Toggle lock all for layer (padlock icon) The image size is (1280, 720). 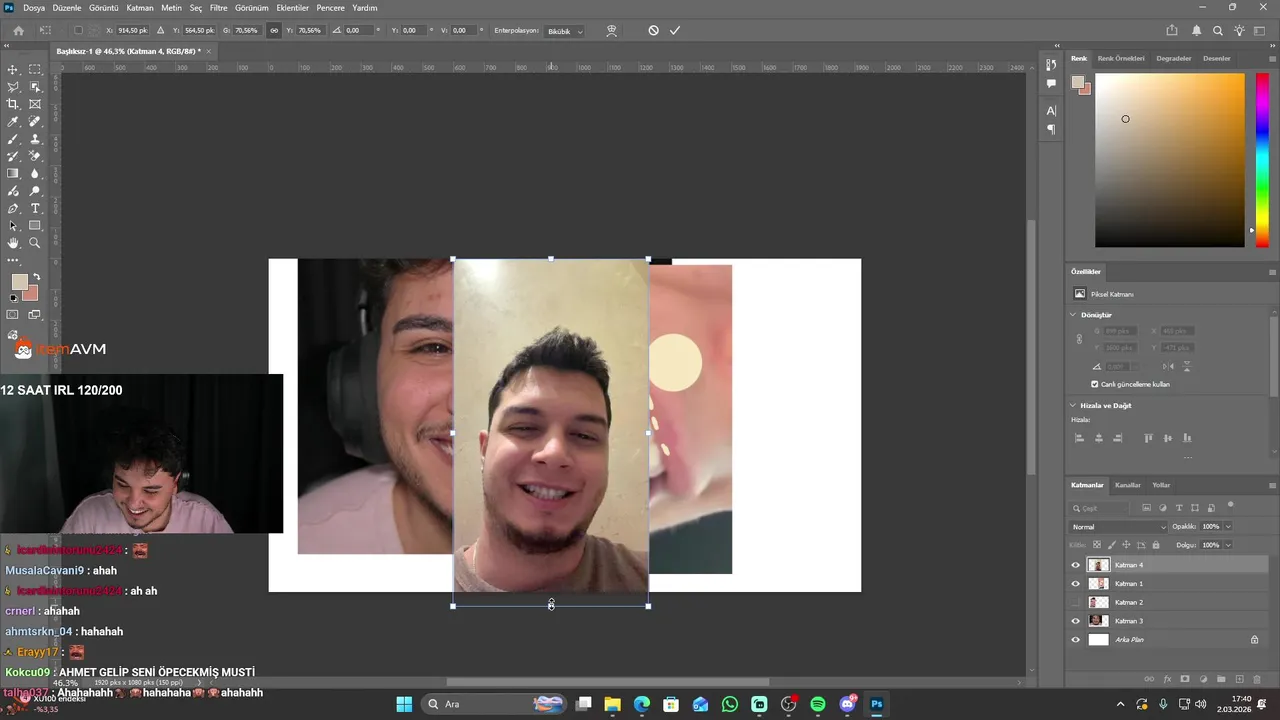(x=1156, y=545)
